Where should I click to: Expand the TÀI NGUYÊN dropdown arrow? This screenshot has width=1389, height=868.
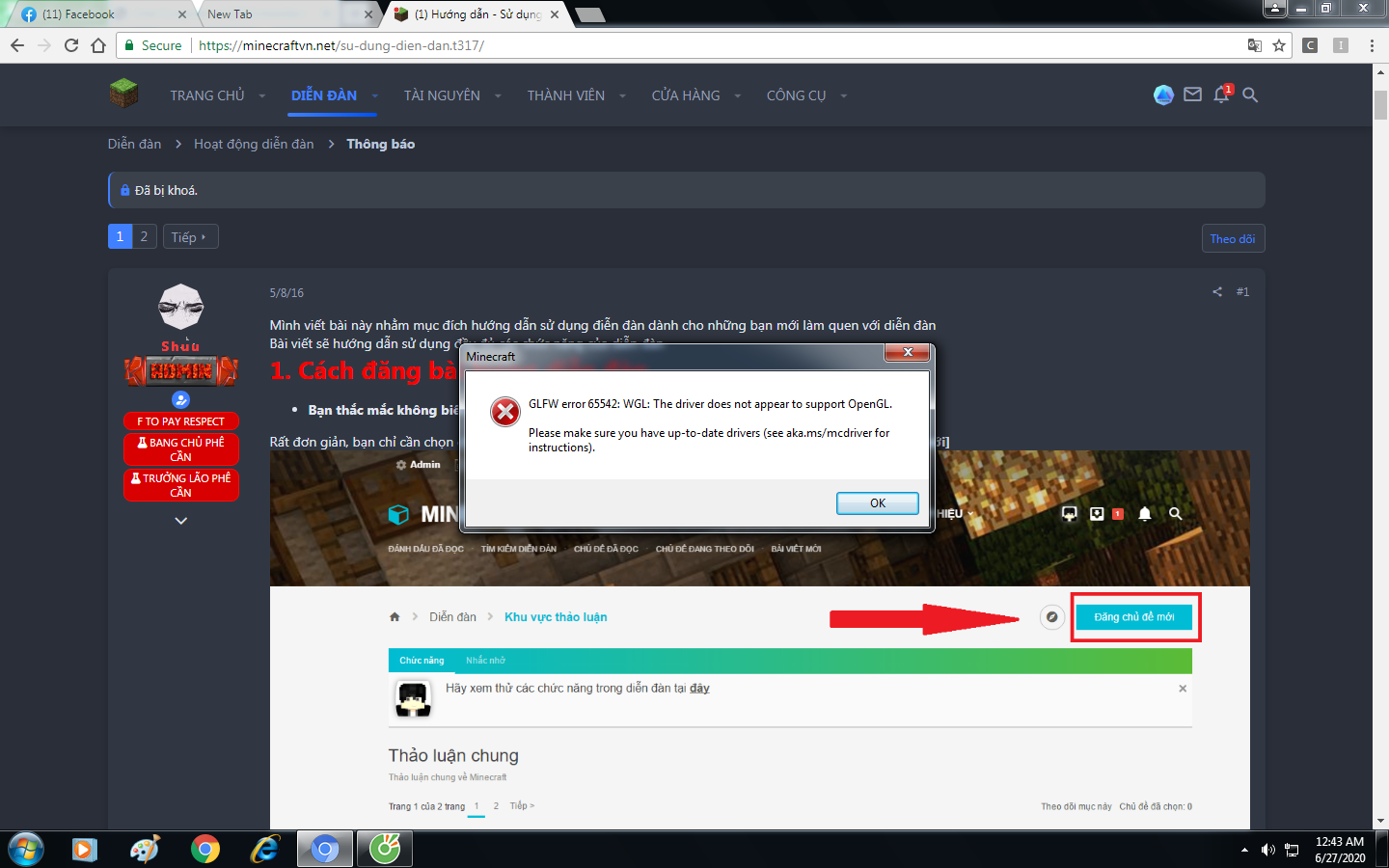click(x=498, y=95)
